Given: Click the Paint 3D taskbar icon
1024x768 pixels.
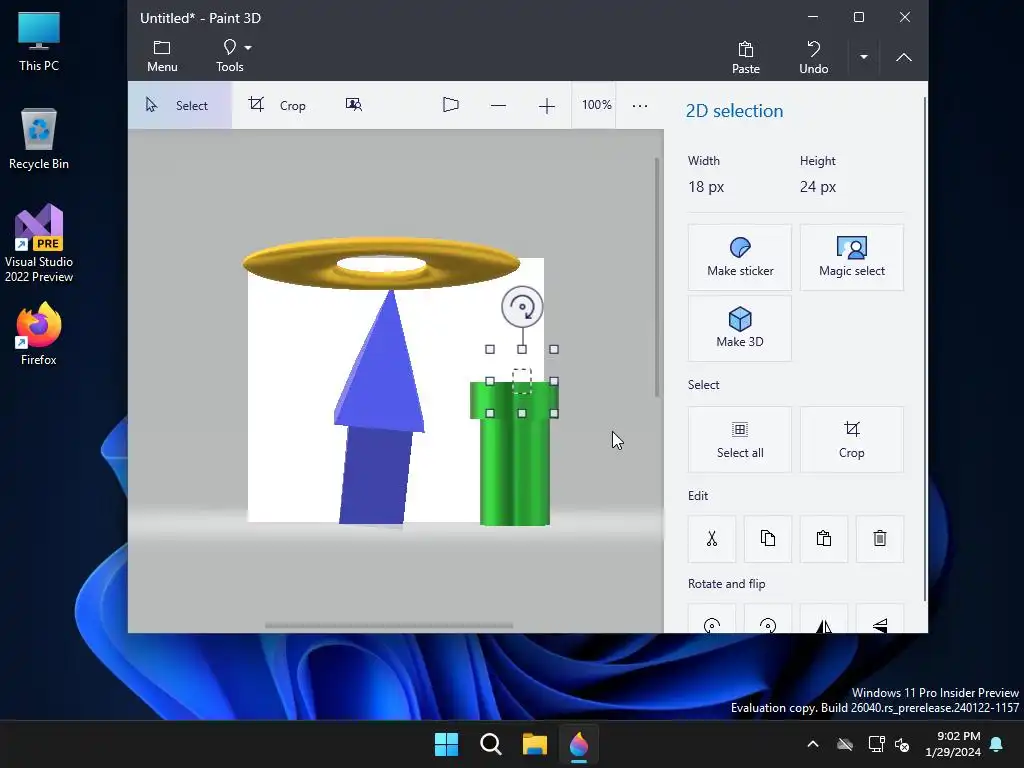Looking at the screenshot, I should click(x=579, y=744).
